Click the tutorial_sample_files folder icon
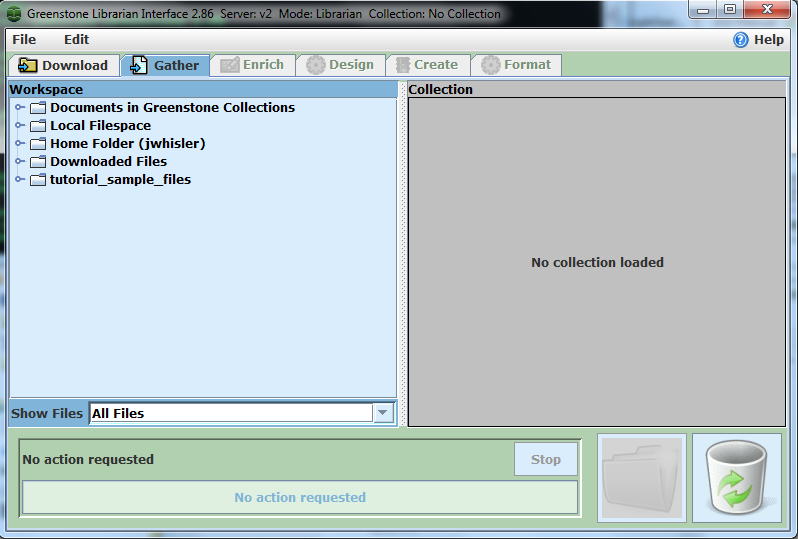The image size is (798, 539). tap(38, 180)
